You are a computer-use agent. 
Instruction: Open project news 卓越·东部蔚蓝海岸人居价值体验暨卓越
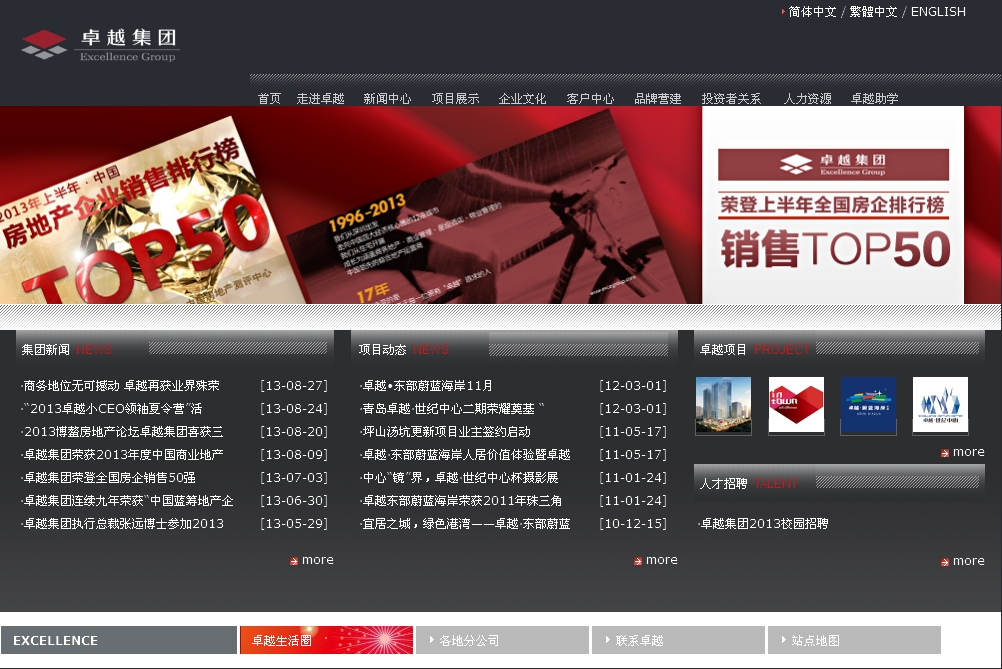(x=465, y=455)
